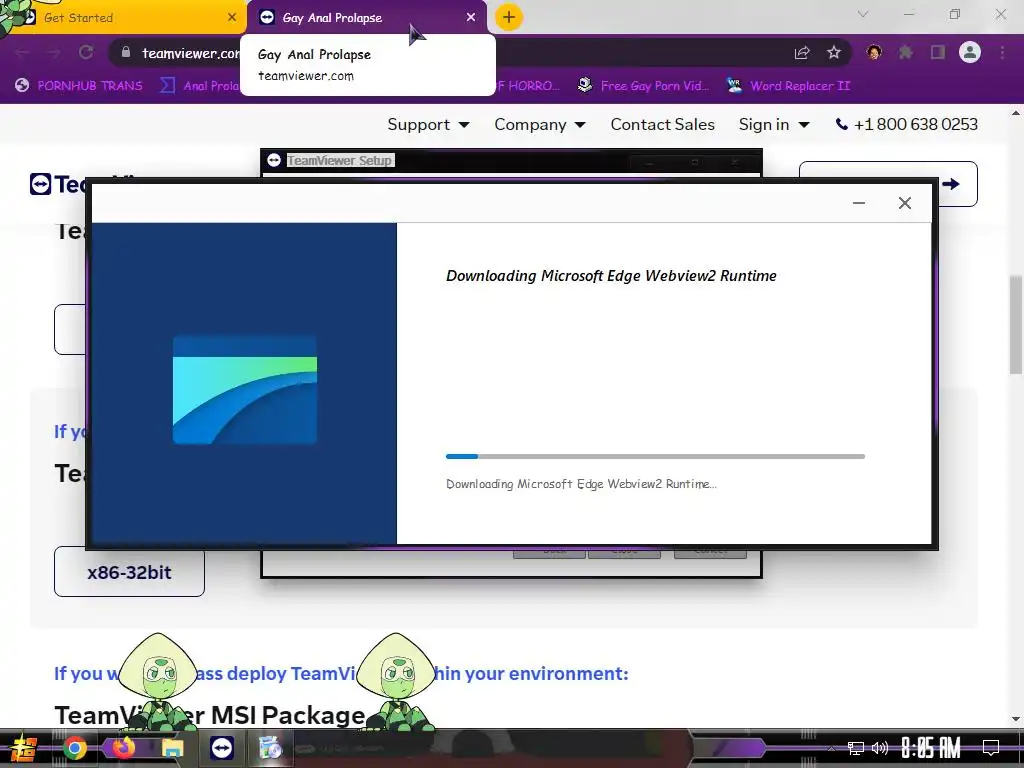
Task: Open a new tab with plus button
Action: [x=509, y=18]
